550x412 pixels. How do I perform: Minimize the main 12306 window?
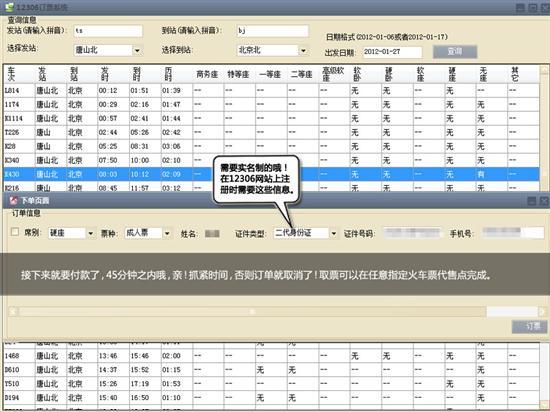tap(520, 7)
